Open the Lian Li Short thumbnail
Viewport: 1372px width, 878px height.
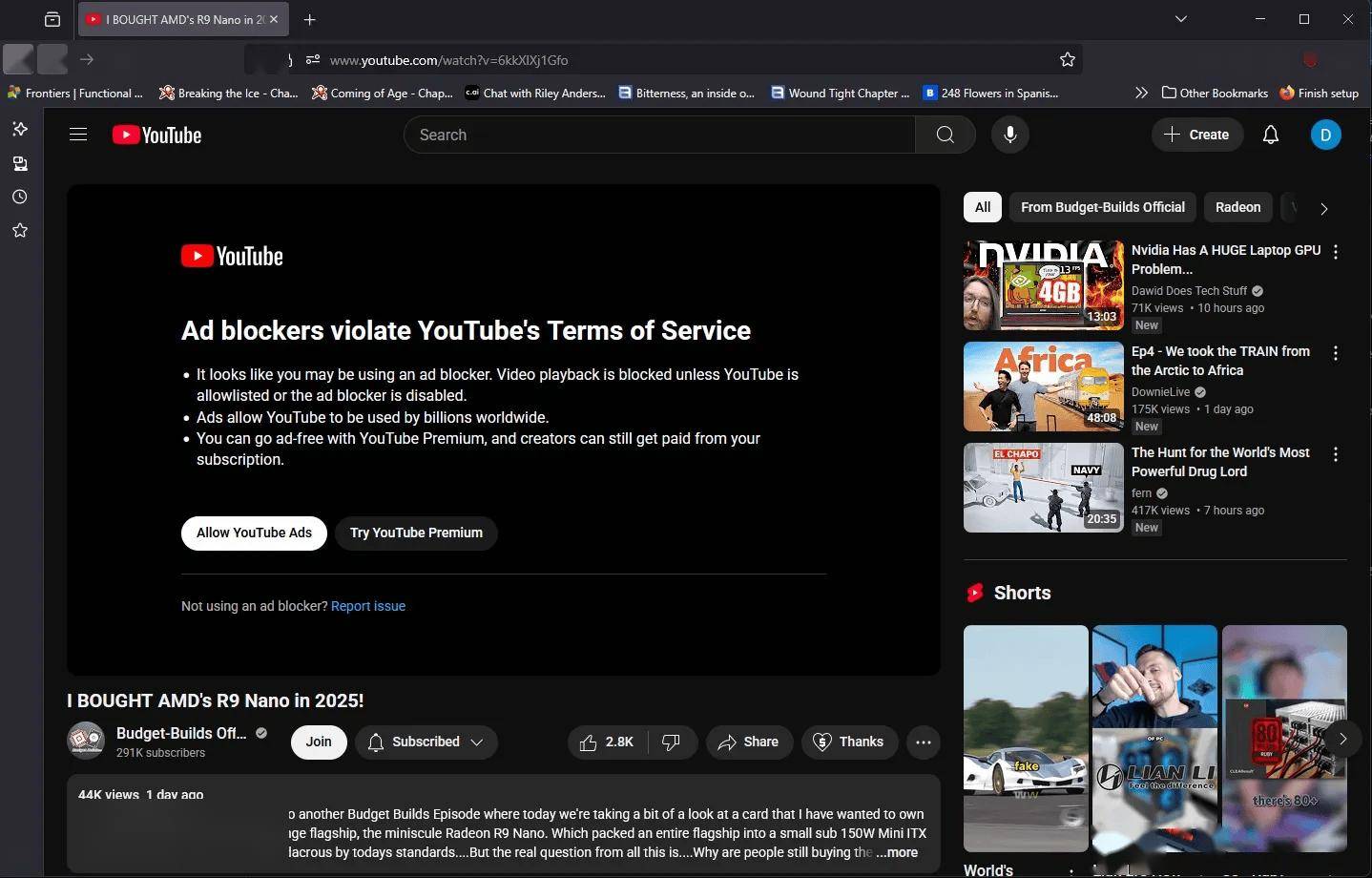pyautogui.click(x=1154, y=739)
